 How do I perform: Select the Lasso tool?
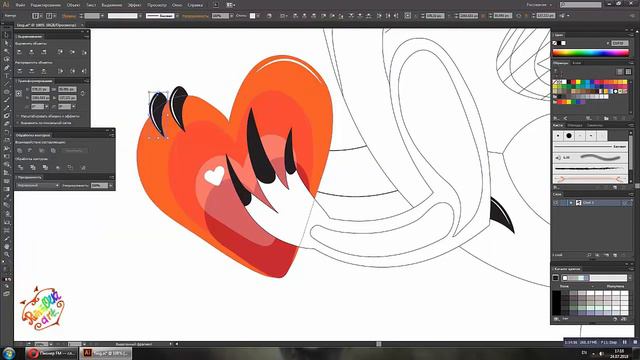click(6, 59)
